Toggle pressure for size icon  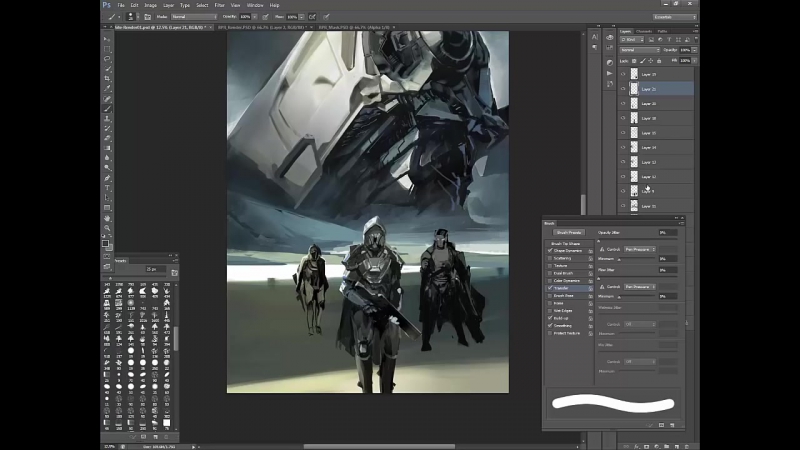pyautogui.click(x=326, y=17)
